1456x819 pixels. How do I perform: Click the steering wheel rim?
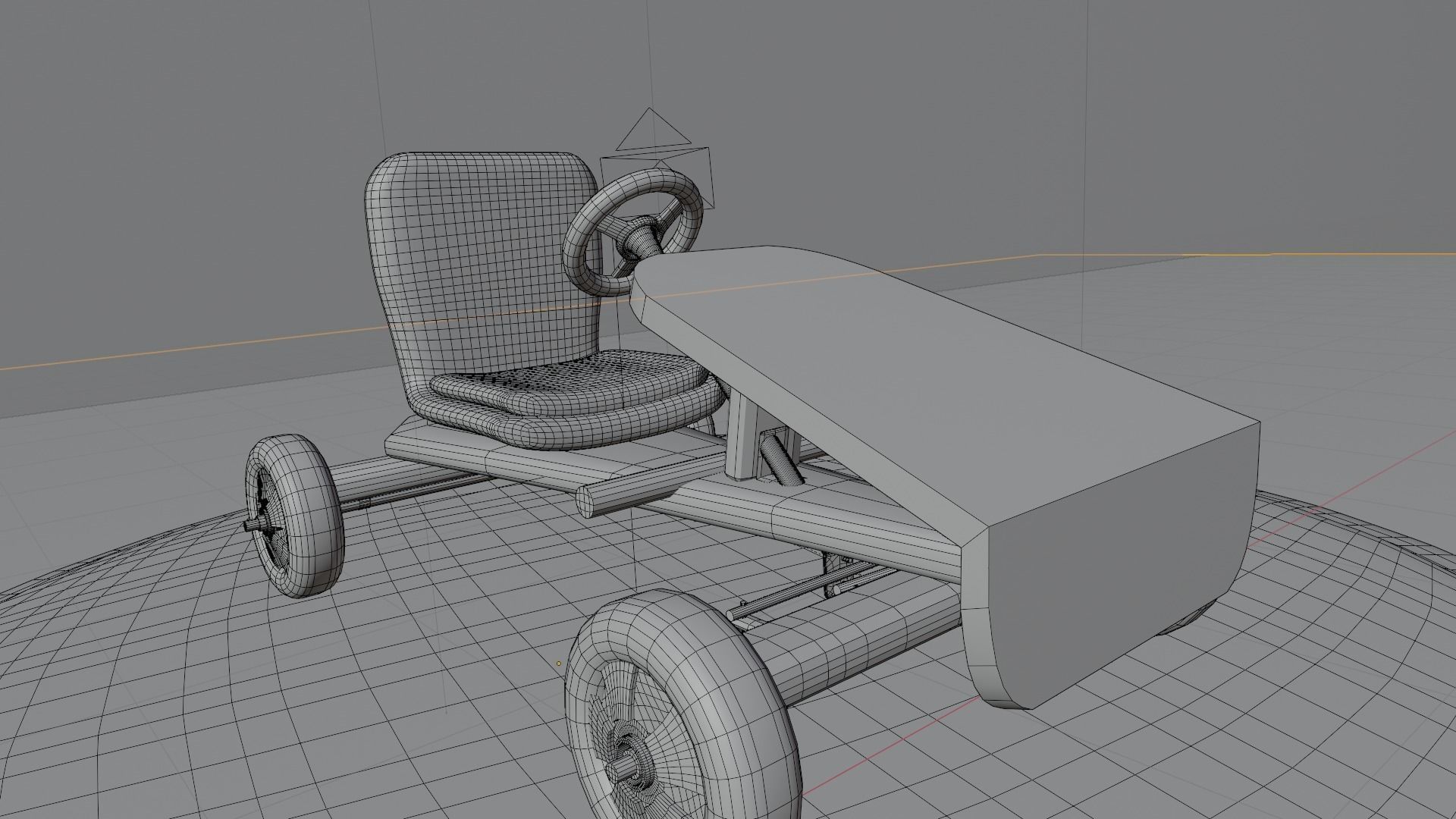[633, 231]
